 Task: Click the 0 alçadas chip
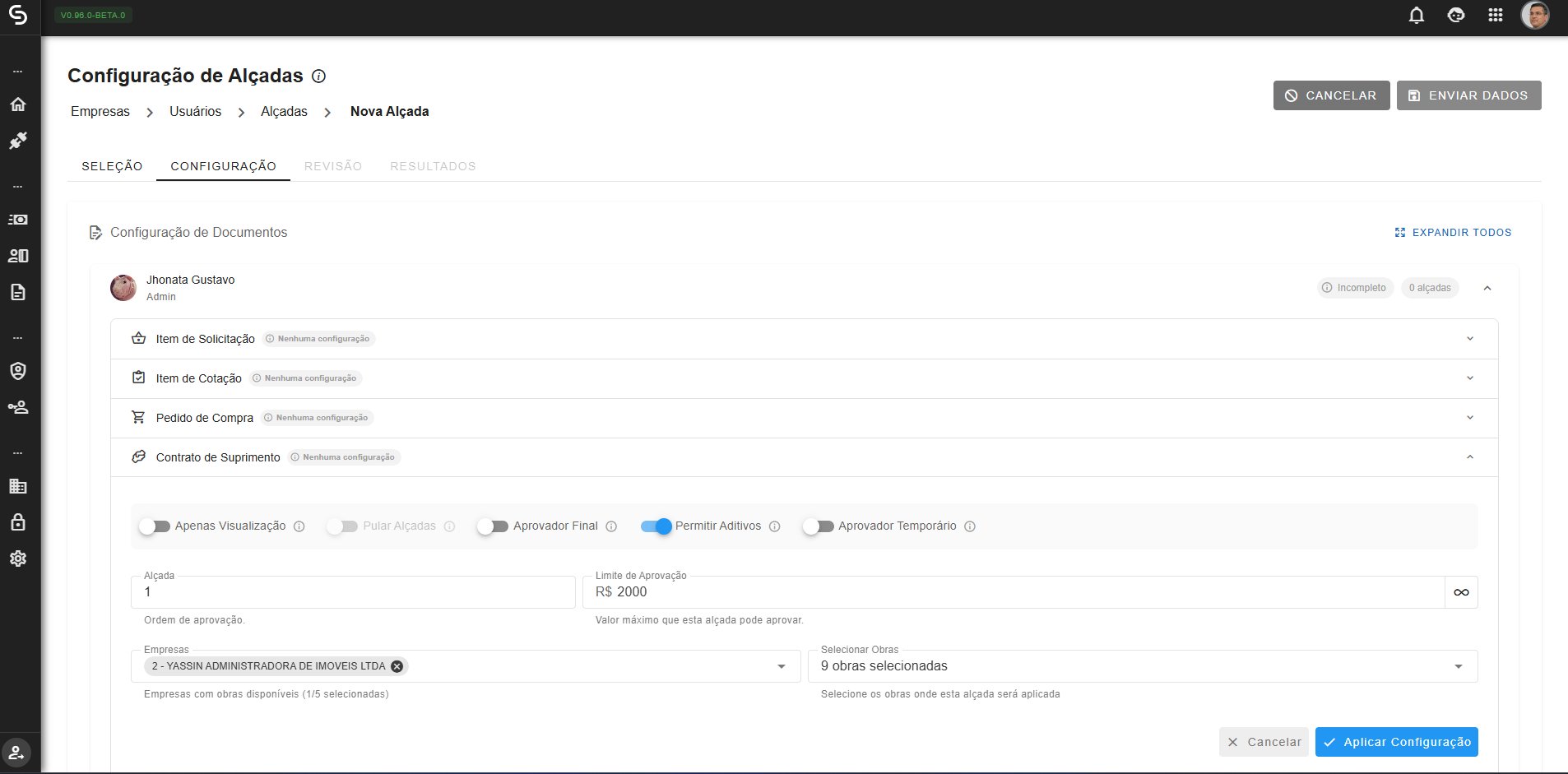point(1430,288)
